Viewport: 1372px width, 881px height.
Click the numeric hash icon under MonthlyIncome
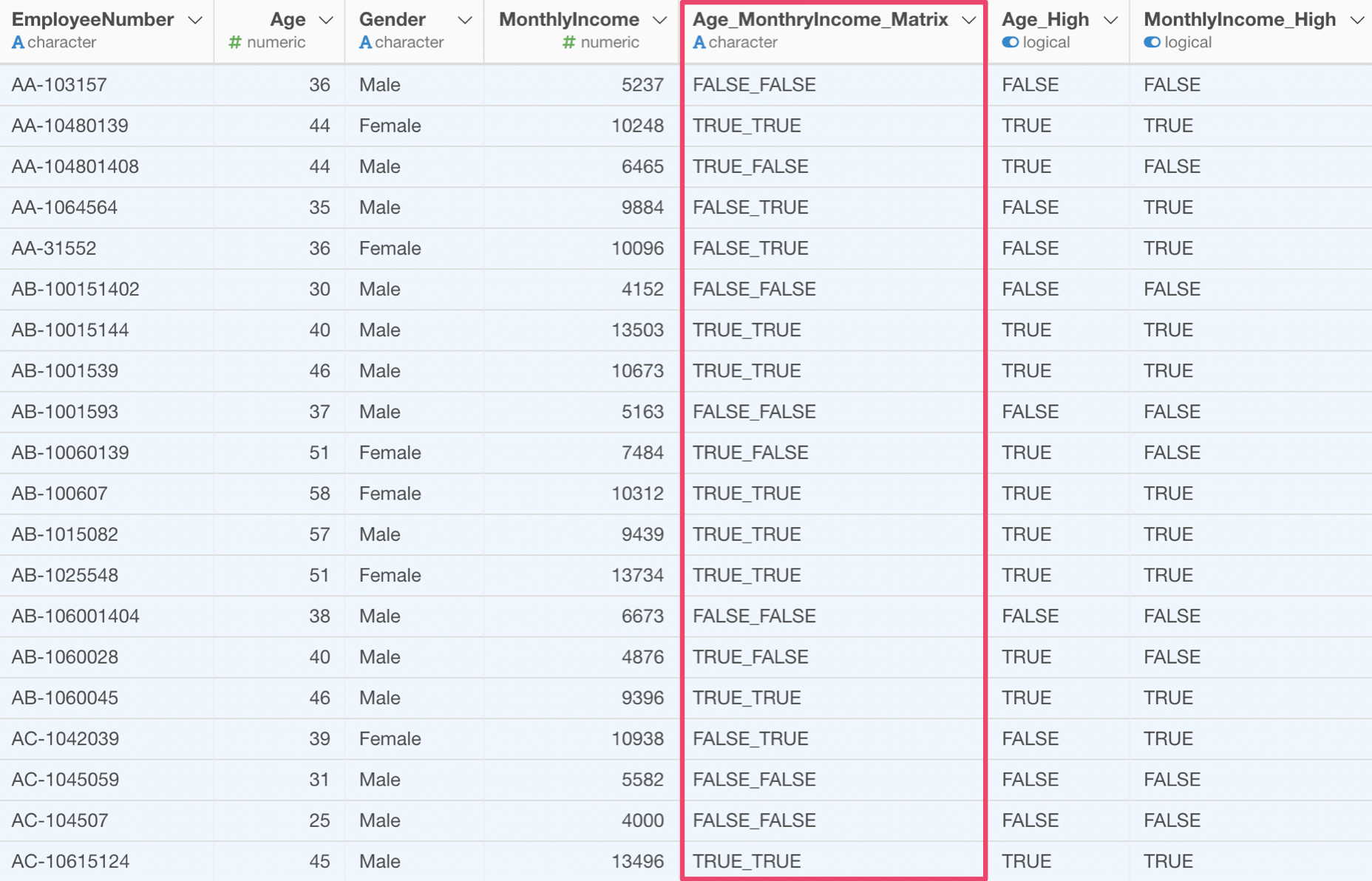tap(568, 43)
